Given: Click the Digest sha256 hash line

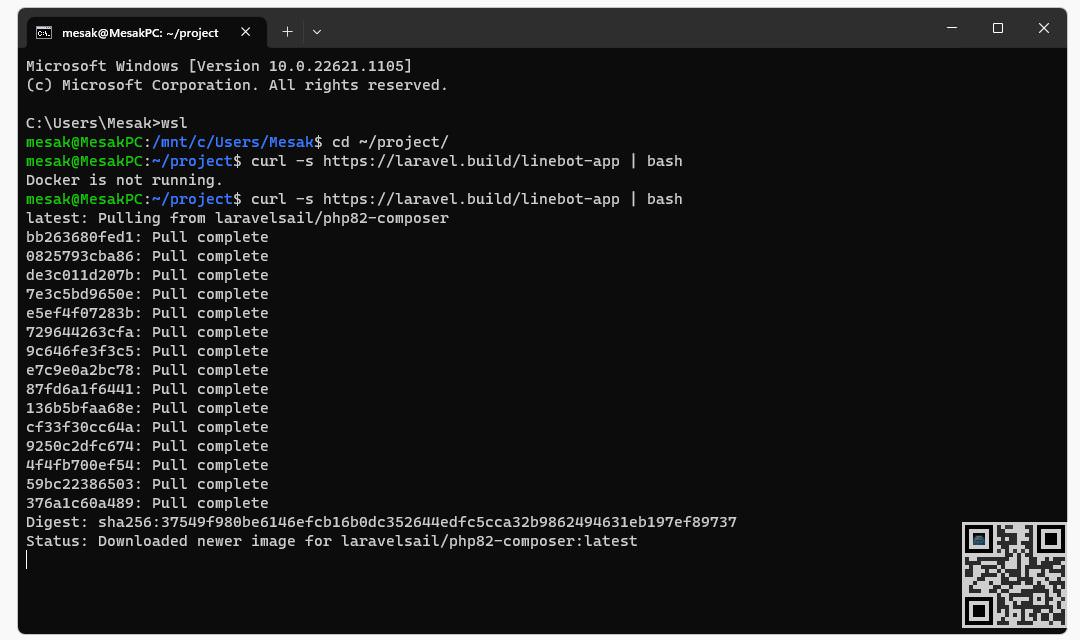Looking at the screenshot, I should click(381, 522).
